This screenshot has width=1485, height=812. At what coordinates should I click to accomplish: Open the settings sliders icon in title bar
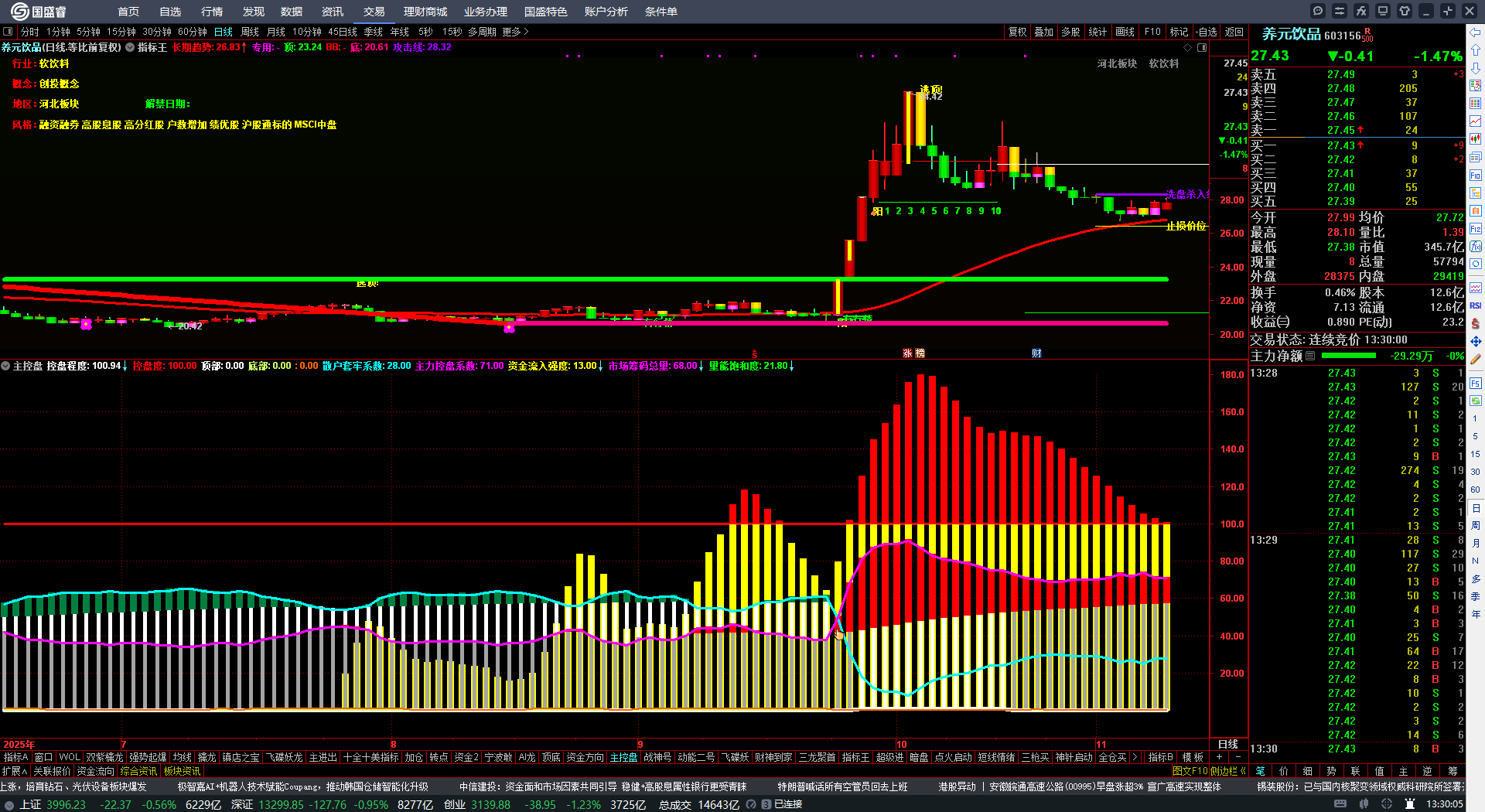(x=1340, y=11)
